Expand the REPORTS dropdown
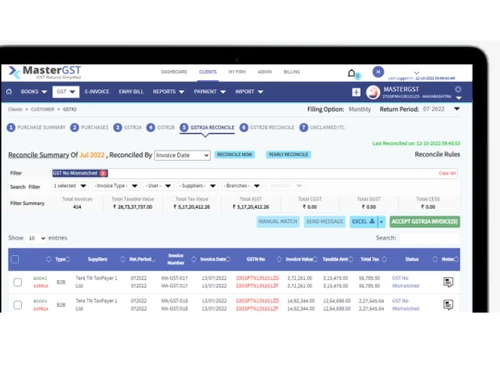 [x=168, y=92]
